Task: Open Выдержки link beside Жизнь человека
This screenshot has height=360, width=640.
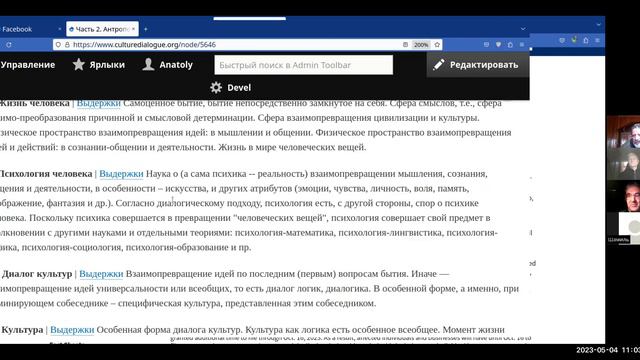Action: click(x=99, y=103)
